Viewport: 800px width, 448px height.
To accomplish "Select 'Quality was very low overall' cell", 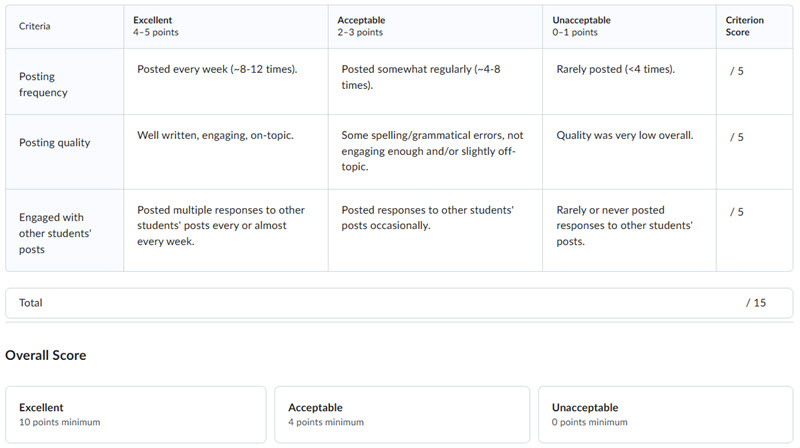I will coord(629,150).
